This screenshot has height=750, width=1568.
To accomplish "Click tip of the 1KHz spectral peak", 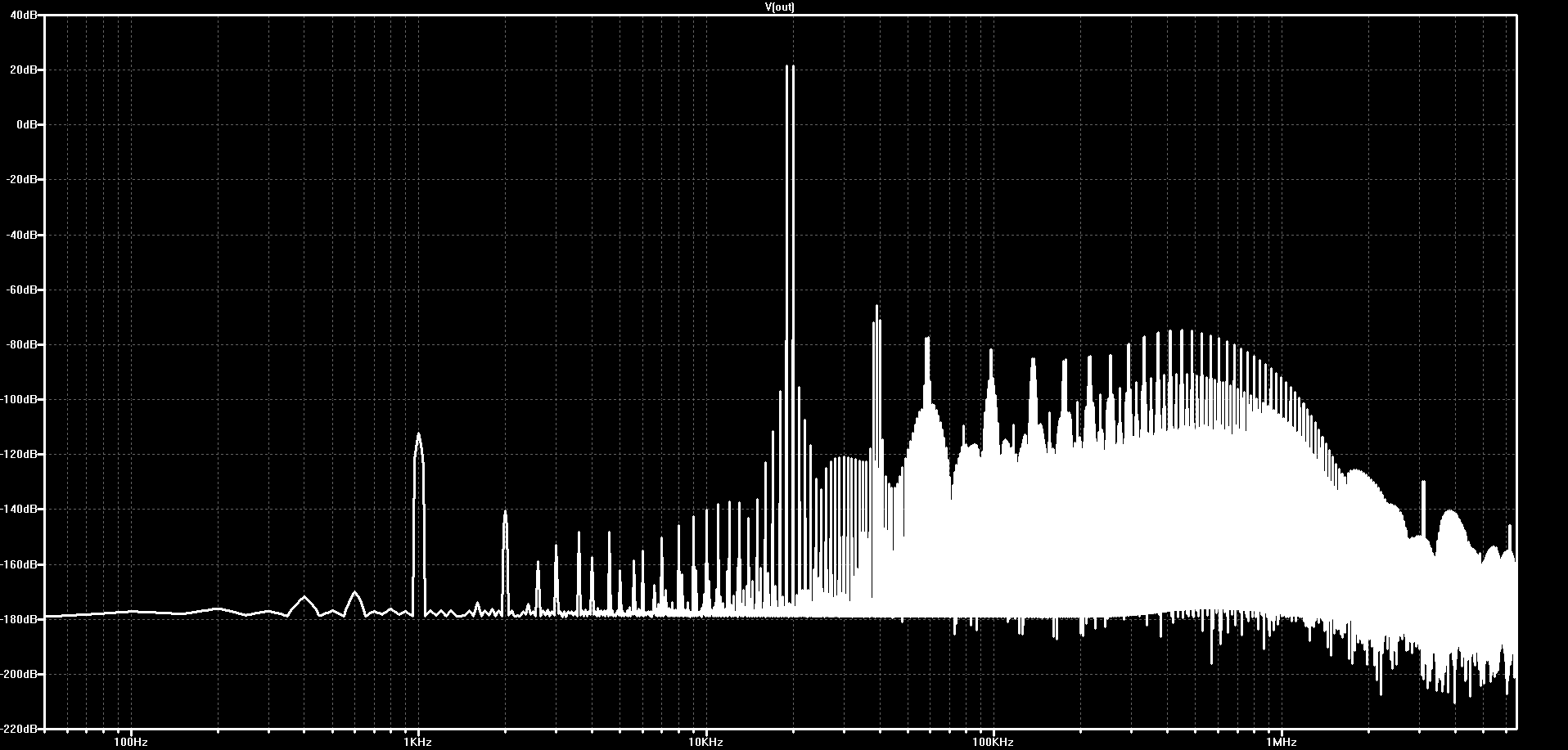I will coord(418,434).
